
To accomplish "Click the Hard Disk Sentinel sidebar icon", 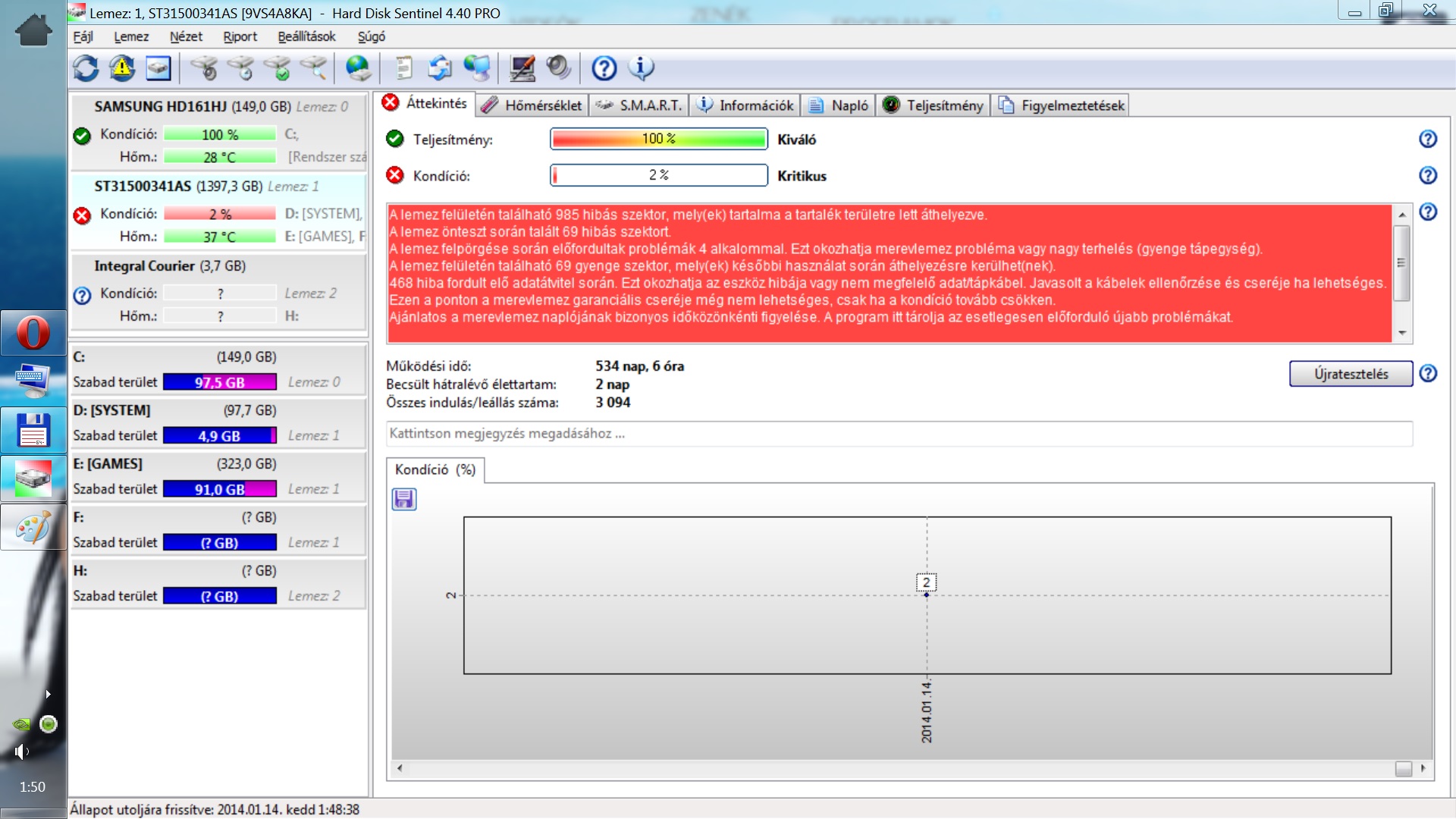I will 33,479.
